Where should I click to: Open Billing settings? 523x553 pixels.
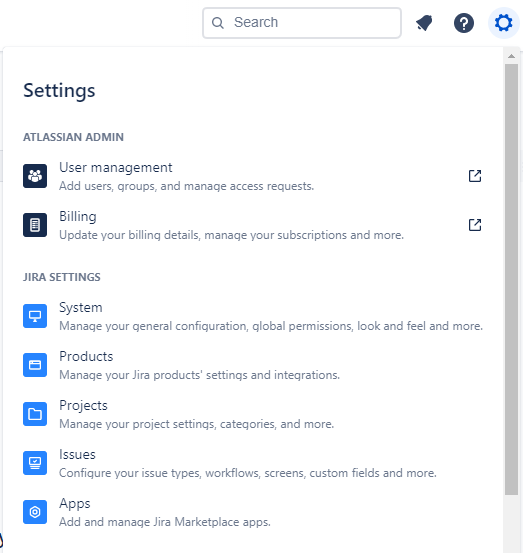(x=253, y=225)
